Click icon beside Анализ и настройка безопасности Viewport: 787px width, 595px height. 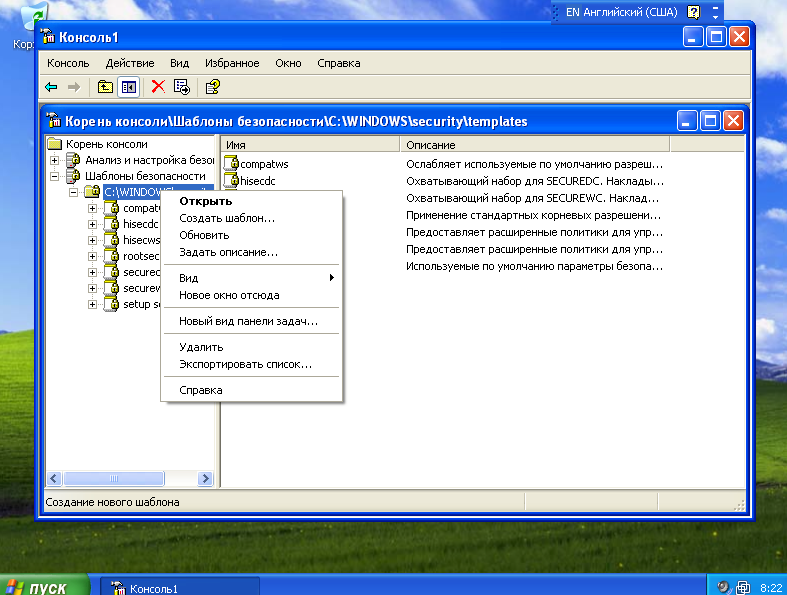pos(73,160)
